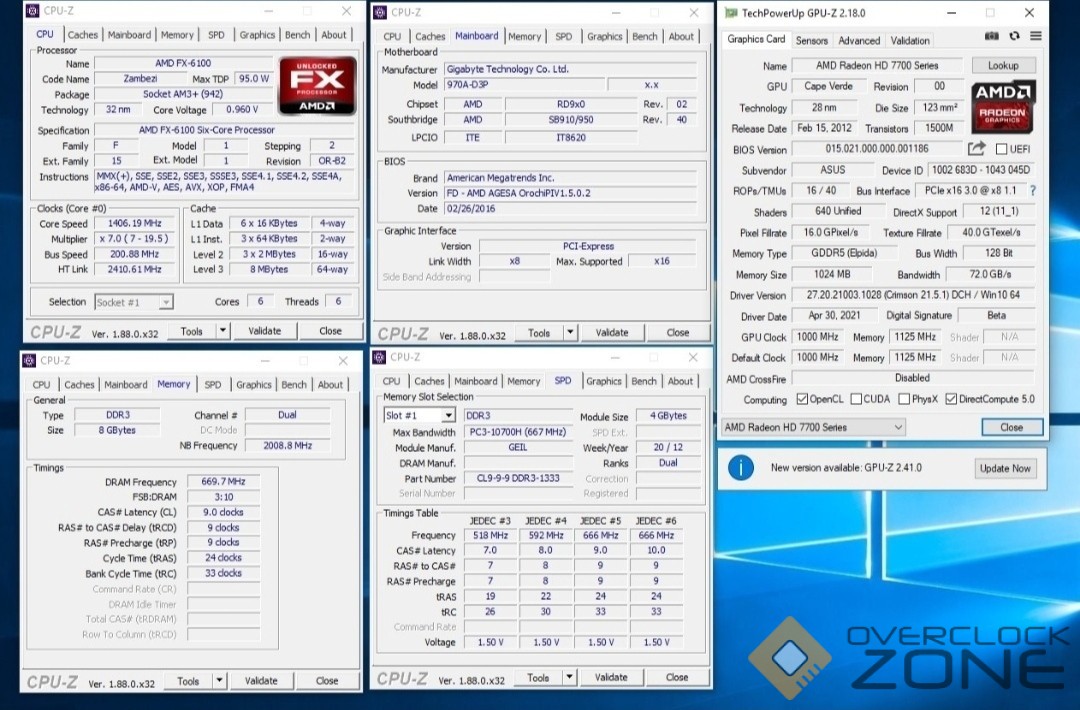1080x710 pixels.
Task: Click the Core Speed value 1406.19 MHz
Action: pyautogui.click(x=134, y=224)
